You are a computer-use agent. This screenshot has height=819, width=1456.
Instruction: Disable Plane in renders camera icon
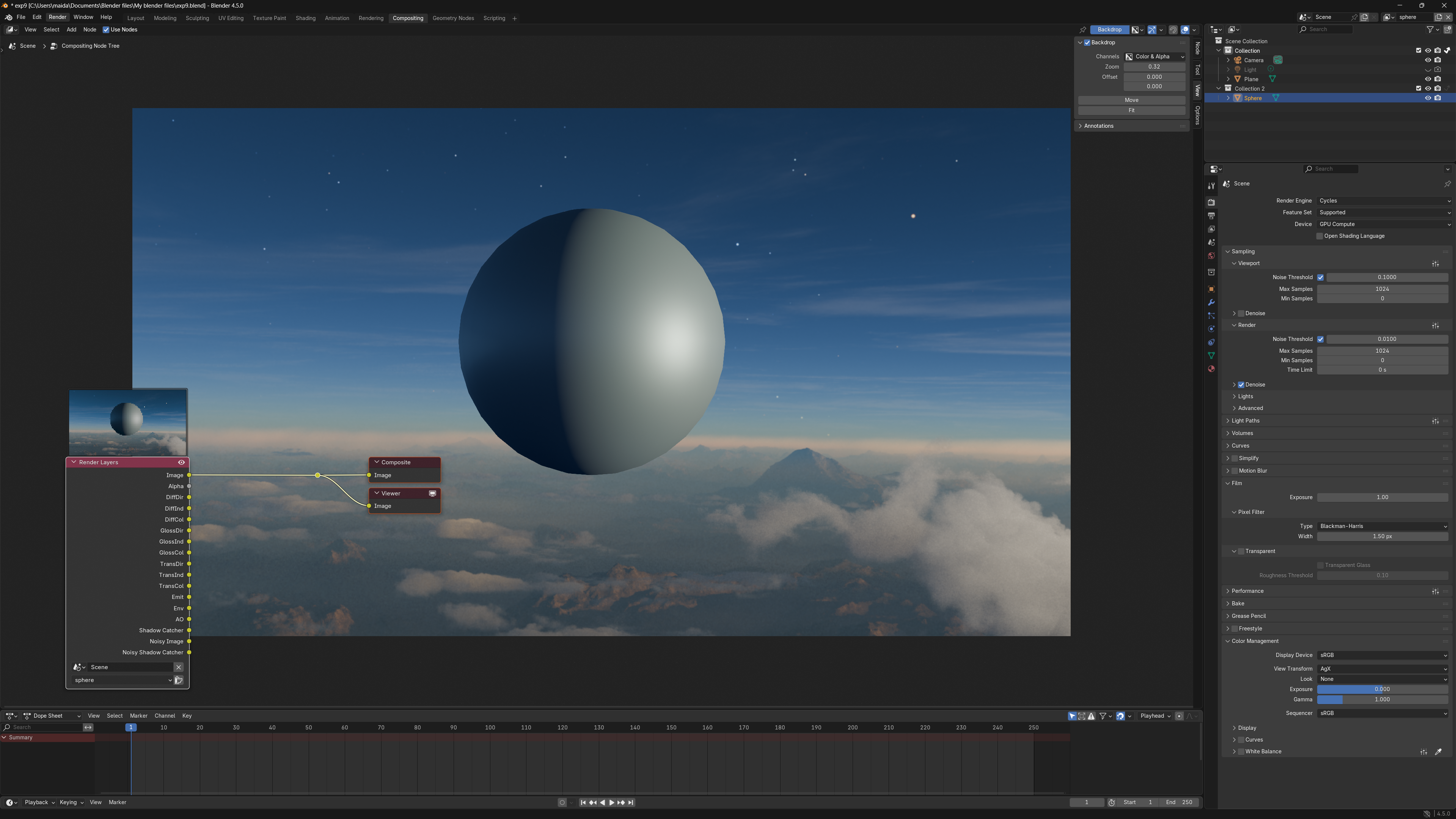tap(1438, 79)
